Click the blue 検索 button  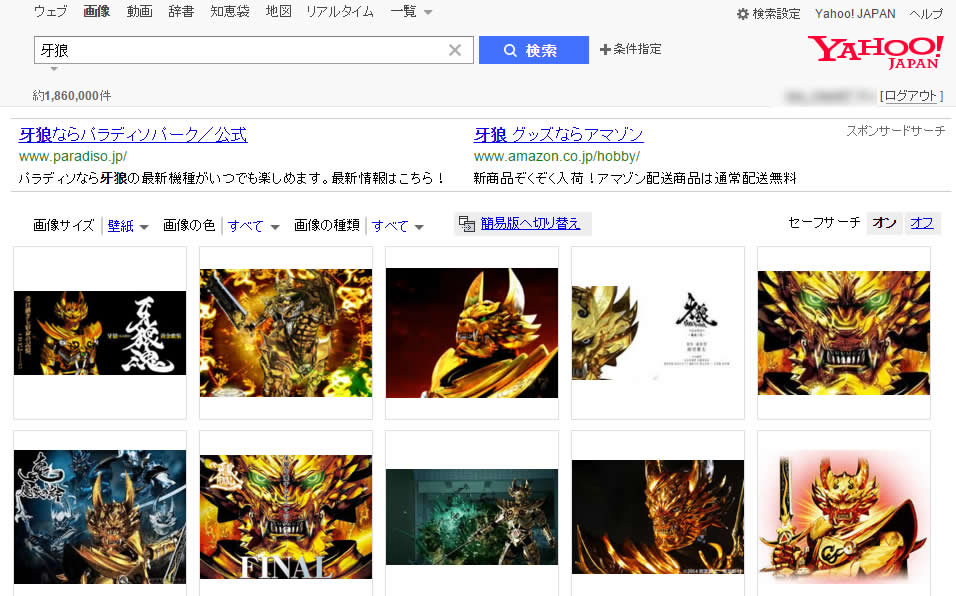point(534,50)
